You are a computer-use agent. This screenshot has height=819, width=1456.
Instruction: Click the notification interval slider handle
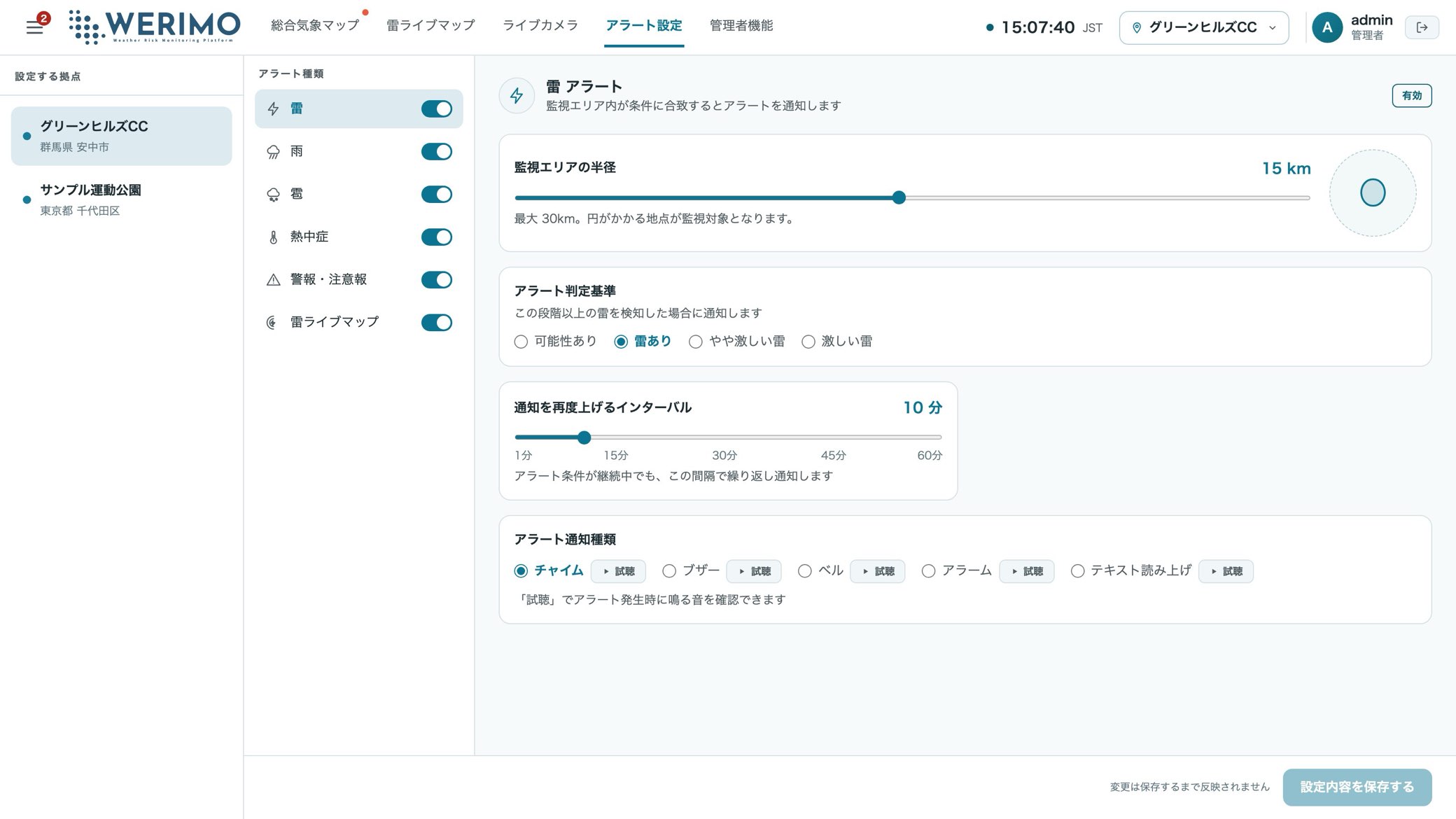coord(584,437)
